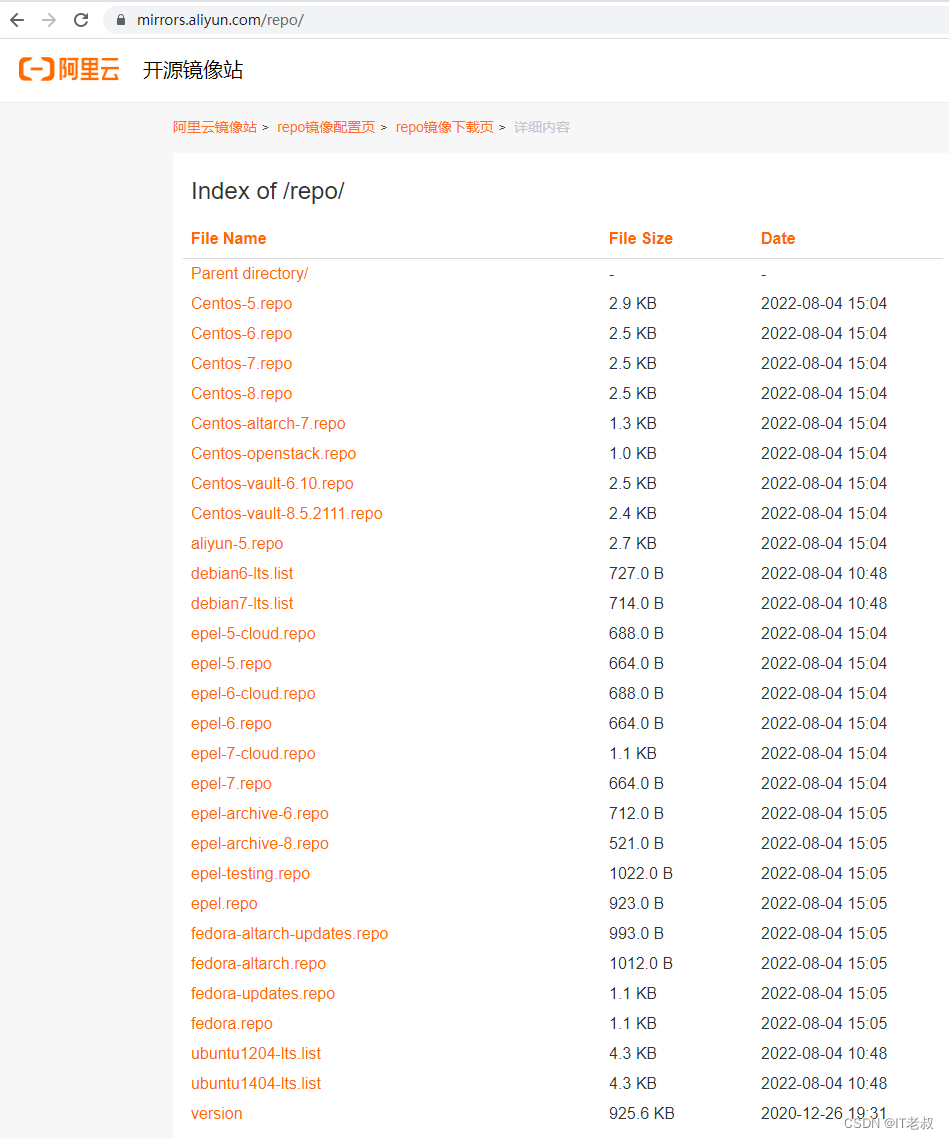Open the Parent directory/ link
949x1139 pixels.
pyautogui.click(x=249, y=274)
